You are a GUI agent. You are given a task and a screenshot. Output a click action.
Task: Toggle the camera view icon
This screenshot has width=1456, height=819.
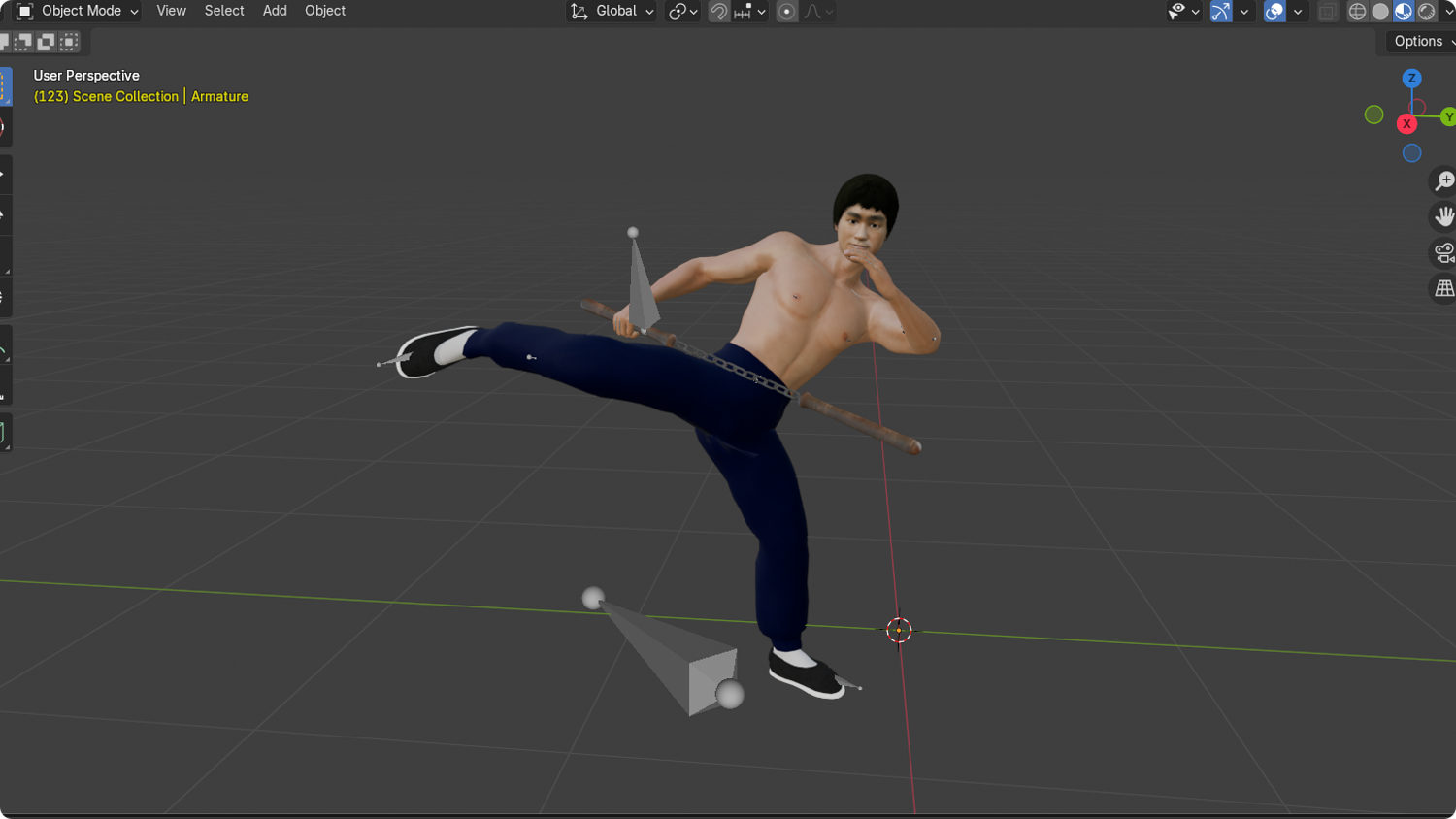click(1444, 252)
